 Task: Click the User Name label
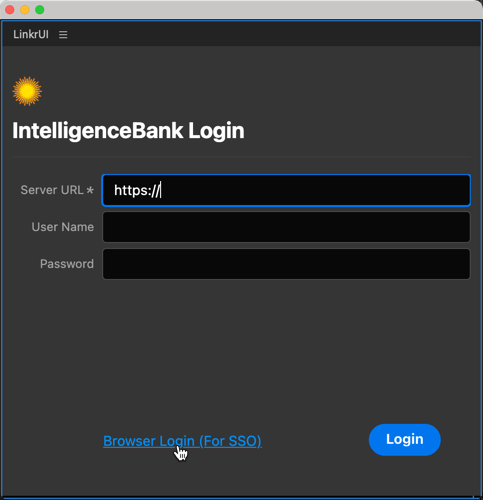(x=63, y=227)
